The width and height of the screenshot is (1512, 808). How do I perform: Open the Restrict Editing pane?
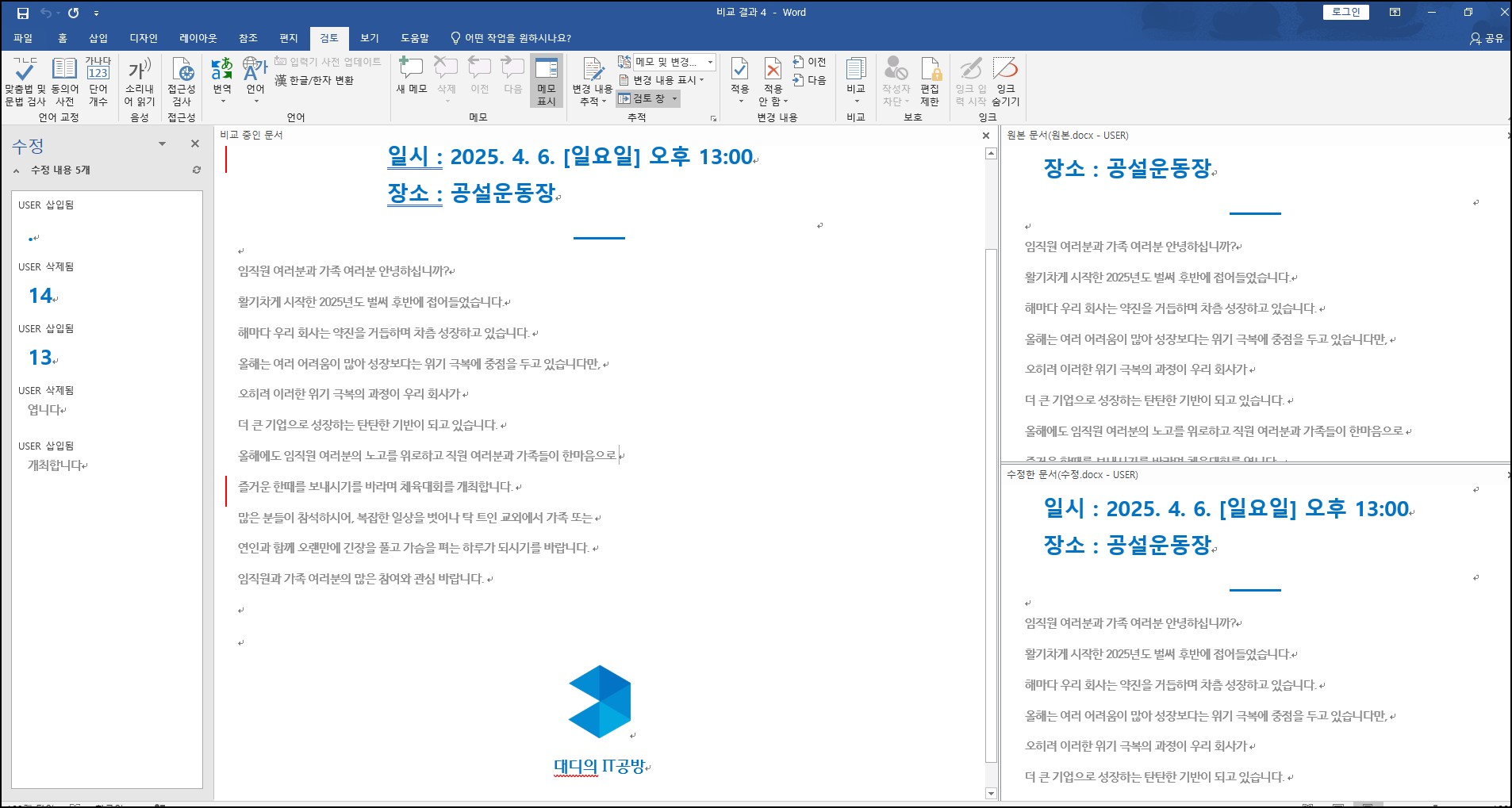(x=930, y=78)
